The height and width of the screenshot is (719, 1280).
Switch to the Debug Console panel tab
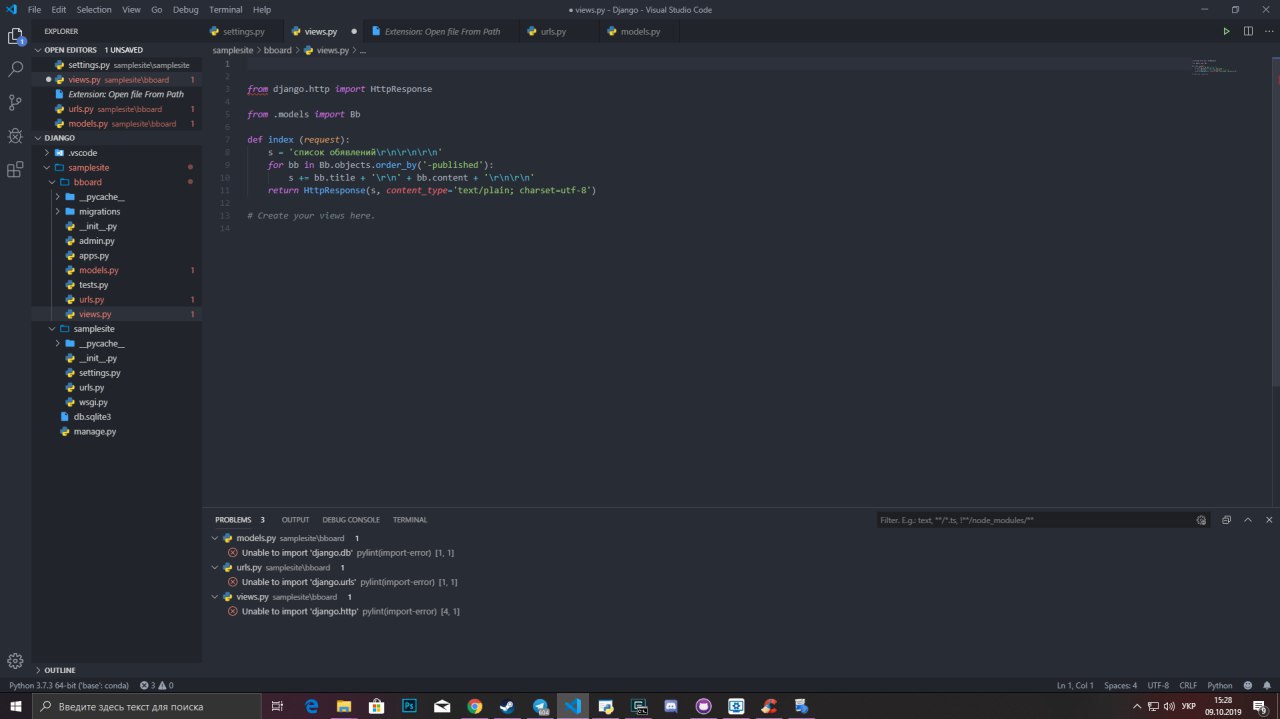(351, 520)
